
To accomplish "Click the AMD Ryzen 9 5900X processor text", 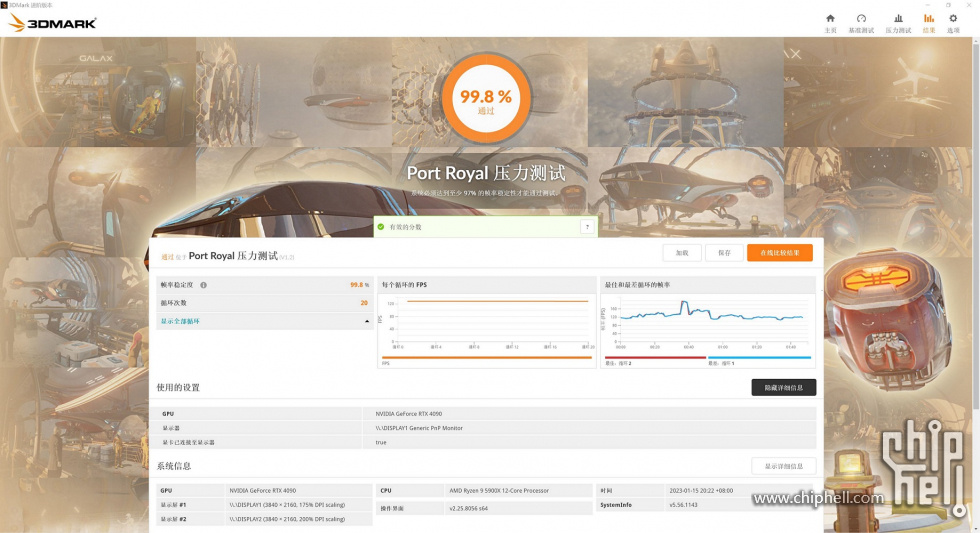I will point(499,491).
